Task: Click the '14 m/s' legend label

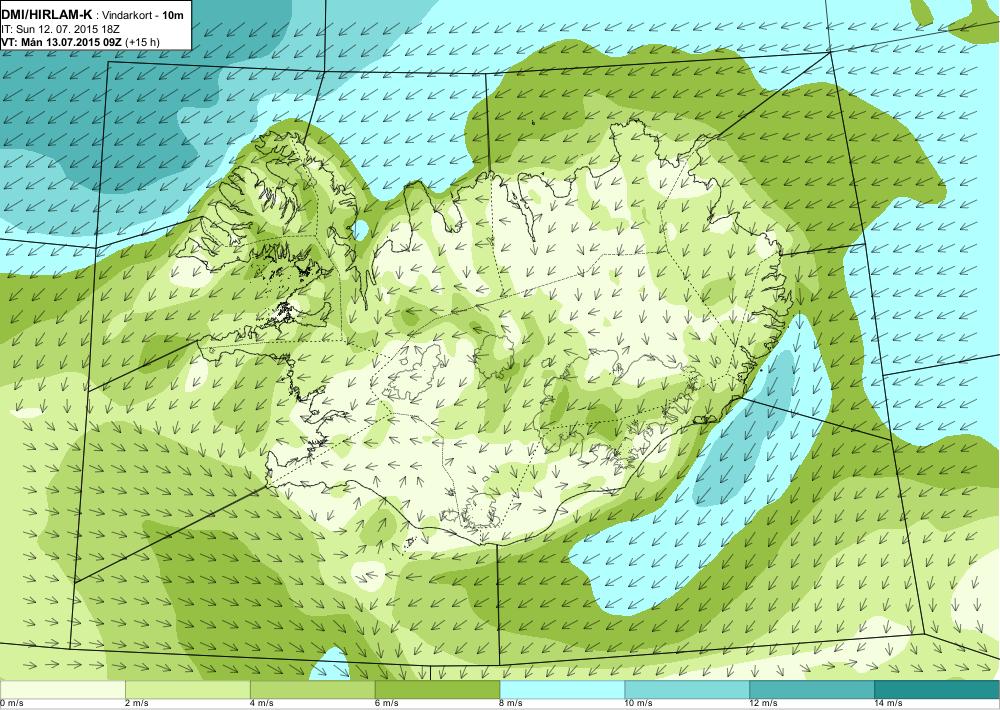Action: [888, 704]
